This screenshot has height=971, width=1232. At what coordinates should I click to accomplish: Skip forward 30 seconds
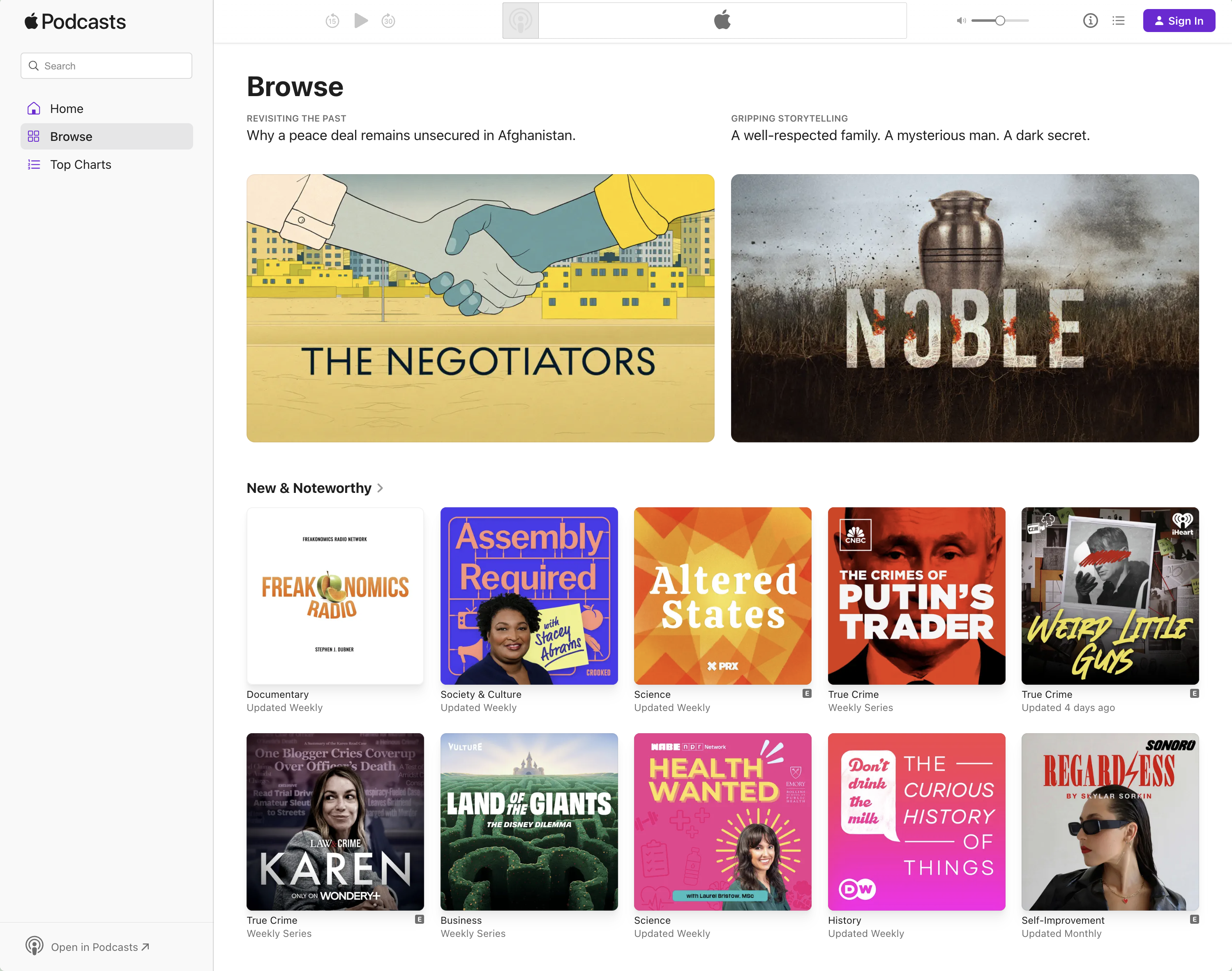(388, 21)
